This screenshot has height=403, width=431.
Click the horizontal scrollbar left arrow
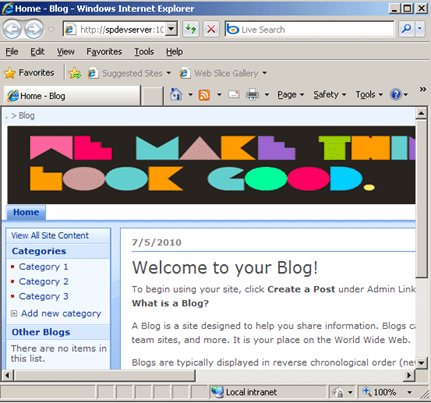[x=8, y=376]
